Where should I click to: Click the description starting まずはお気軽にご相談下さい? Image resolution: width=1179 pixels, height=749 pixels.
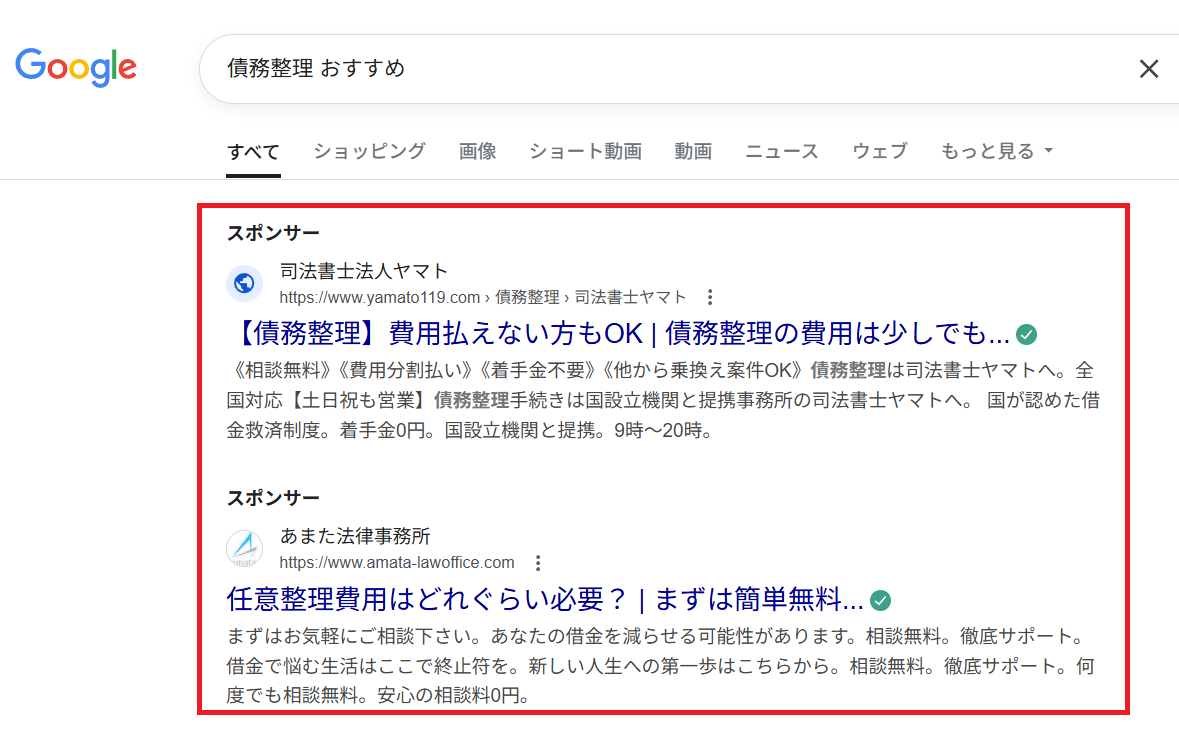pos(660,666)
